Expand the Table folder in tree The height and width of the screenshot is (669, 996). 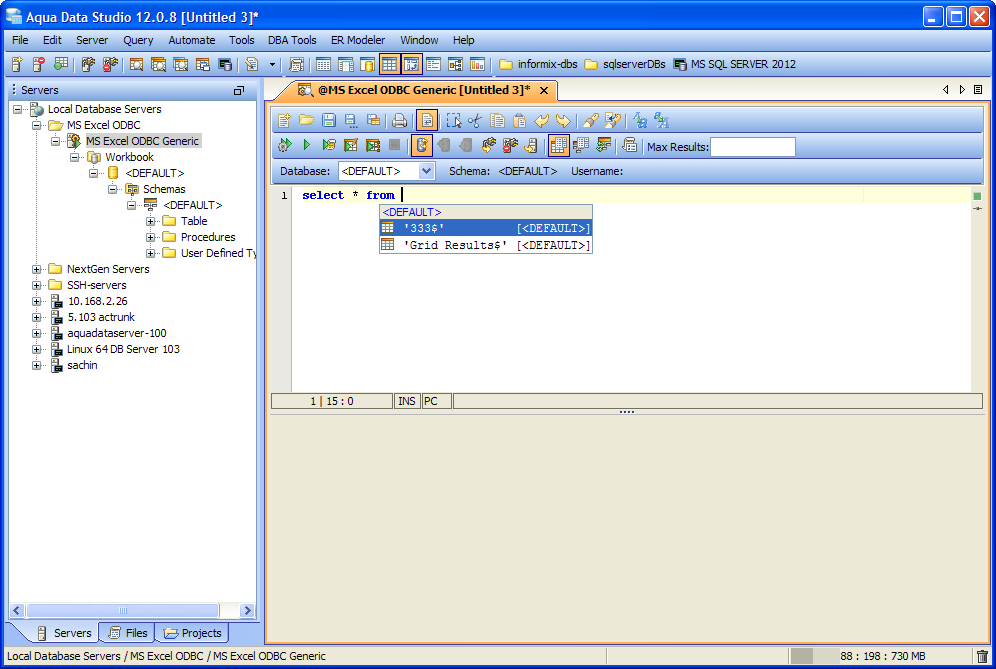(x=151, y=221)
